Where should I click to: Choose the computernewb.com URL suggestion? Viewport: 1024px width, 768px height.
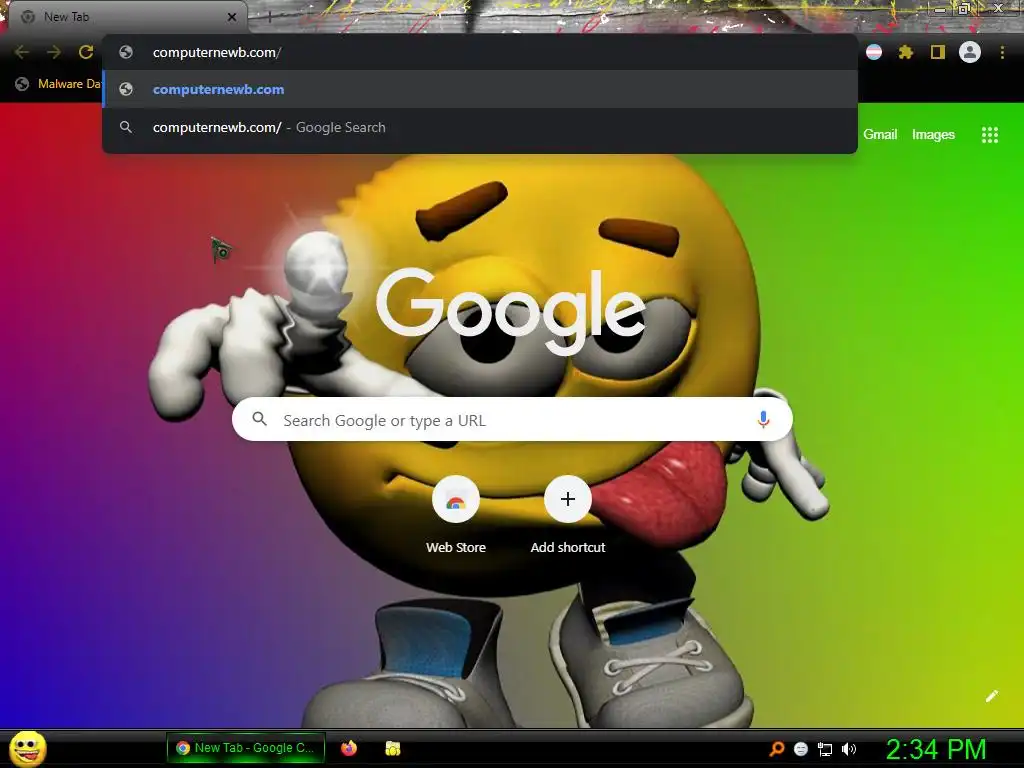pyautogui.click(x=479, y=89)
